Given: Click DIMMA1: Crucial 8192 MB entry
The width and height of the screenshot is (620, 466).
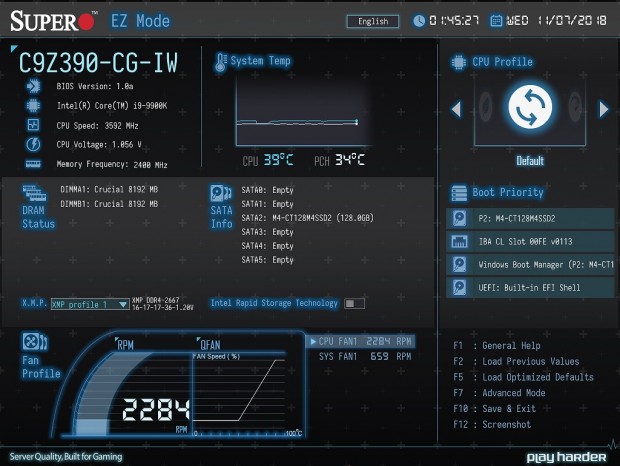Looking at the screenshot, I should tap(109, 190).
